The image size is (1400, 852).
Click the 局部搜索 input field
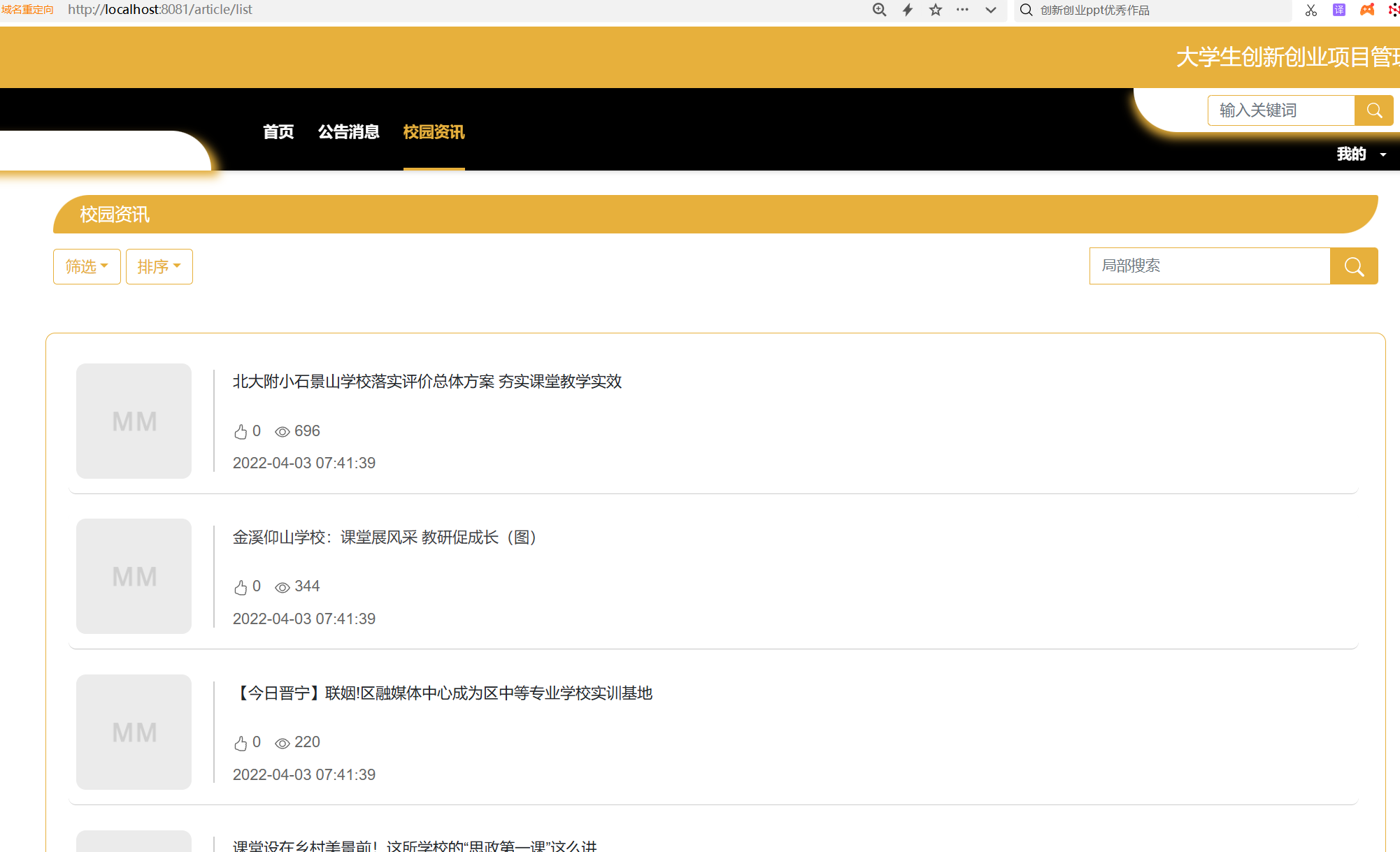[1210, 266]
